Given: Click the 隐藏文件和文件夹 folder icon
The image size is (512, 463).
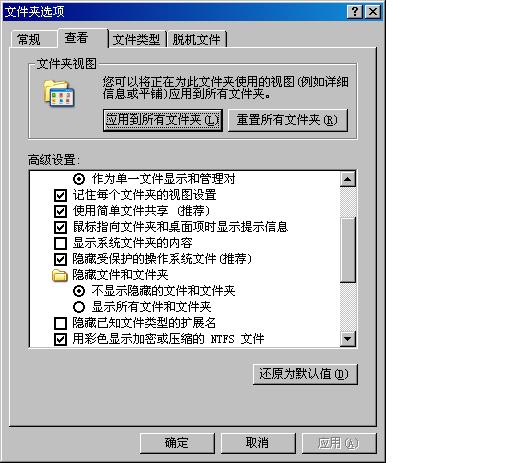Looking at the screenshot, I should 60,275.
